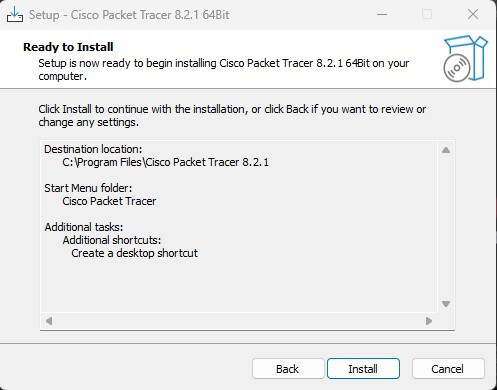Click the box and disc setup graphic
This screenshot has width=497, height=390.
point(465,58)
